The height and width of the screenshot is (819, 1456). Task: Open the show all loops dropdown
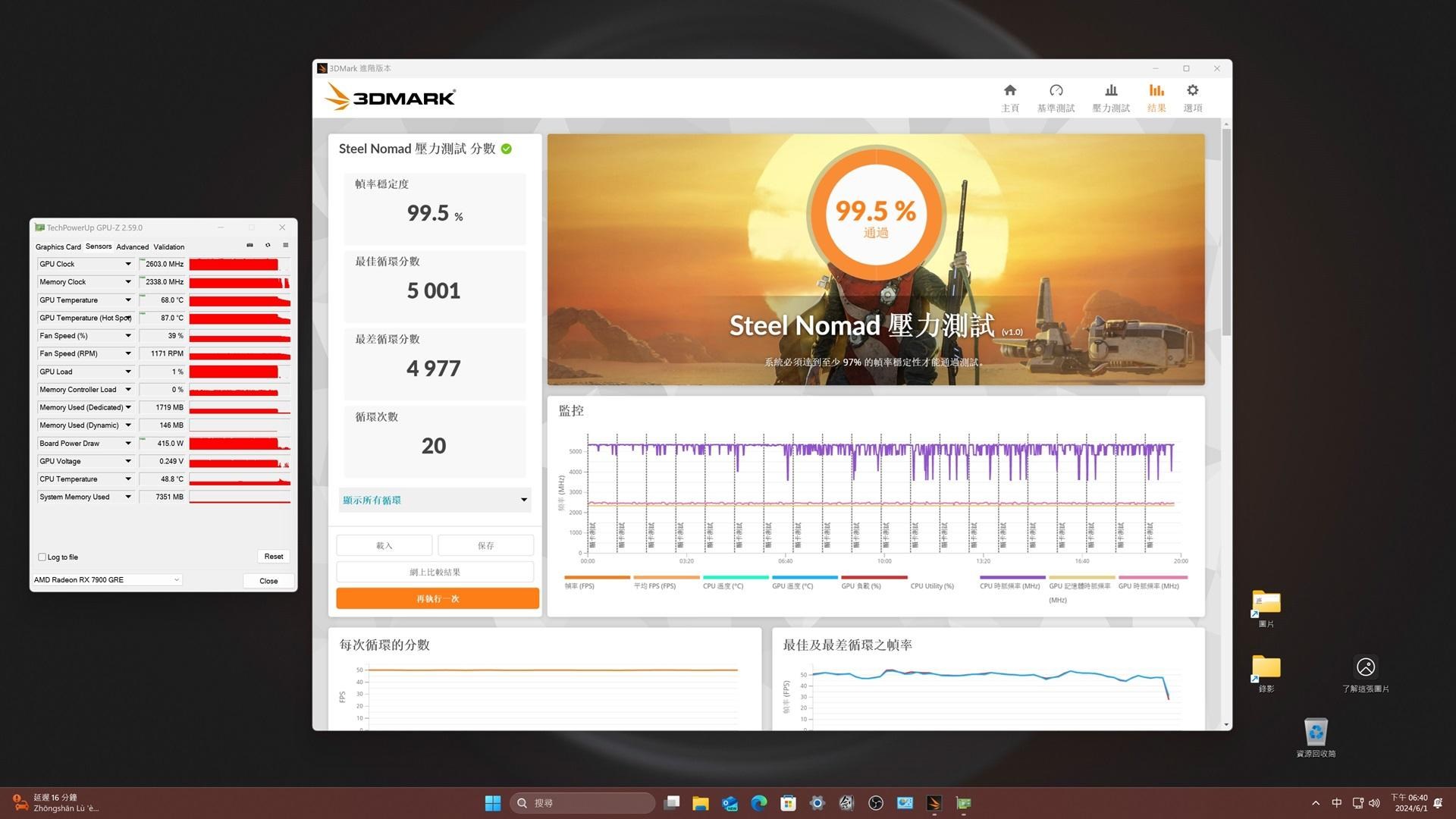435,500
